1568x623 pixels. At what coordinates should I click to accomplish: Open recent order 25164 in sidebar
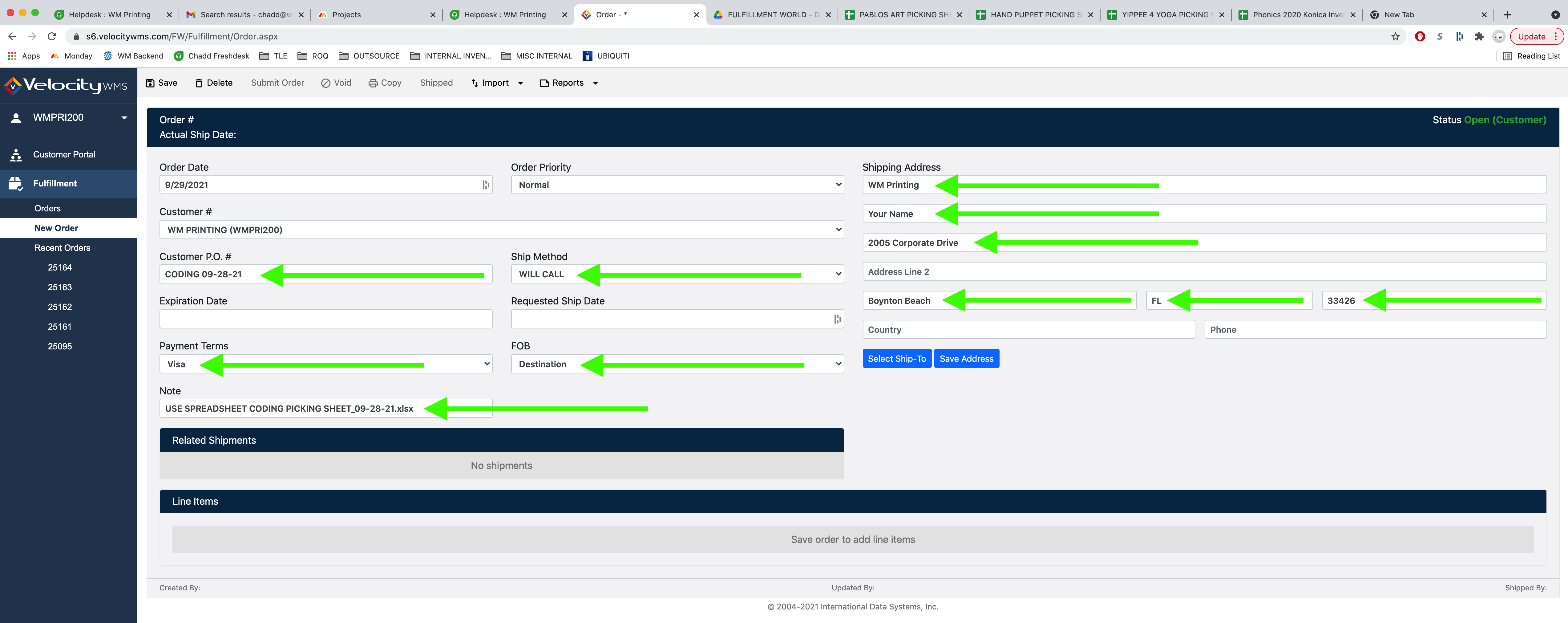coord(60,267)
